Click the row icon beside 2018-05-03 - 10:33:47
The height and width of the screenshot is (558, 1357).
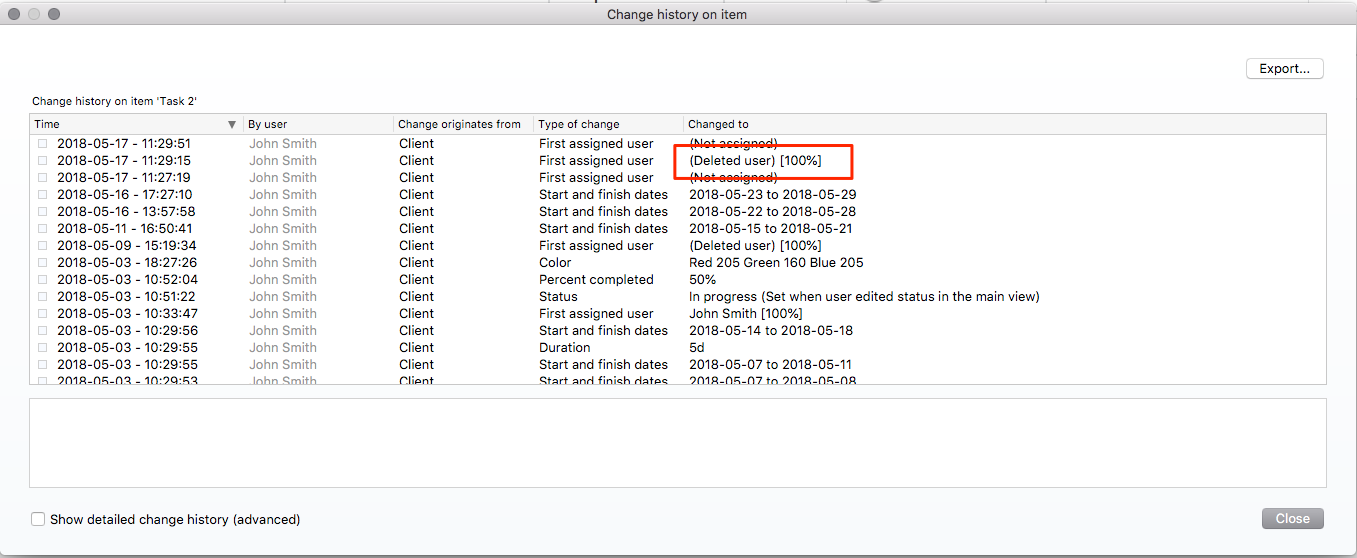click(42, 314)
